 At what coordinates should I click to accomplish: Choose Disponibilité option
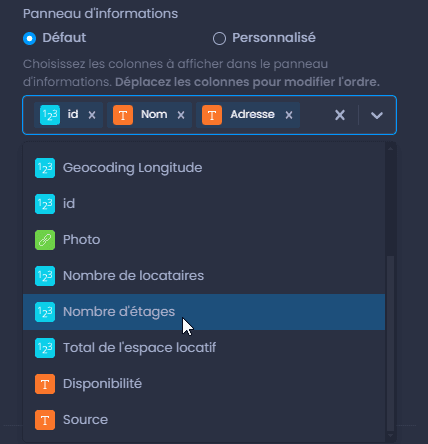pos(204,384)
